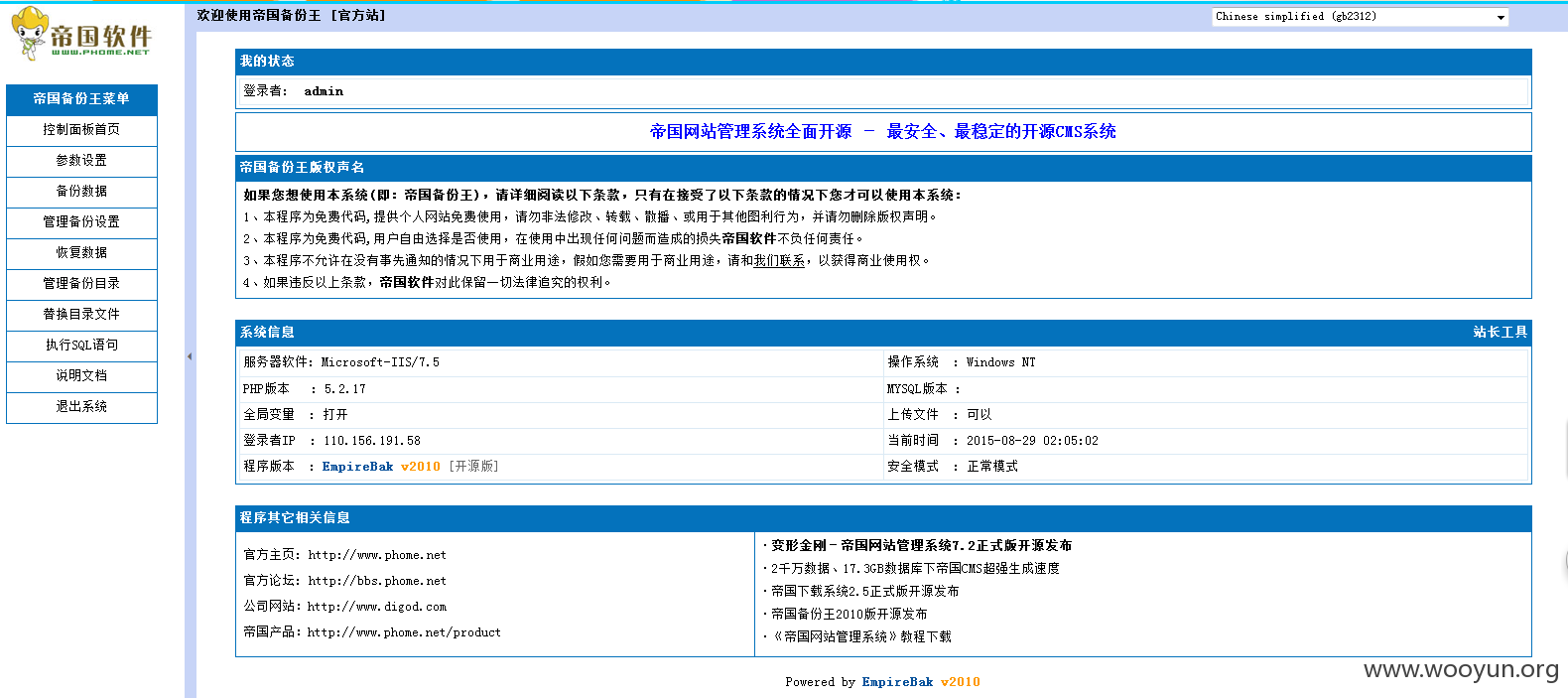Click EmpireBak in Powered by footer
The image size is (1568, 698).
[897, 683]
